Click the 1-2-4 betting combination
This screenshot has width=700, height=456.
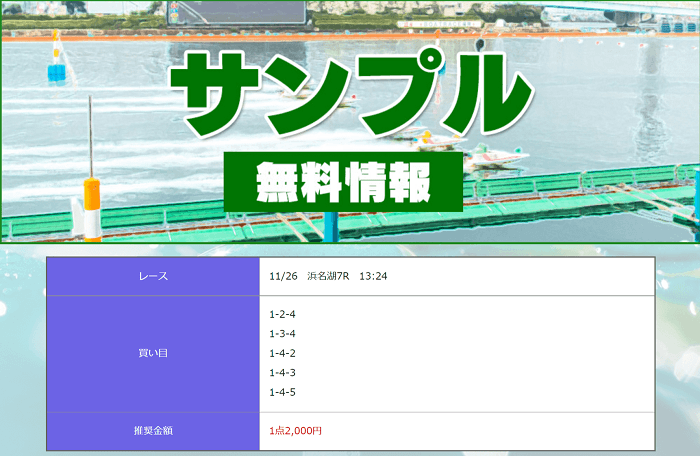[x=283, y=314]
